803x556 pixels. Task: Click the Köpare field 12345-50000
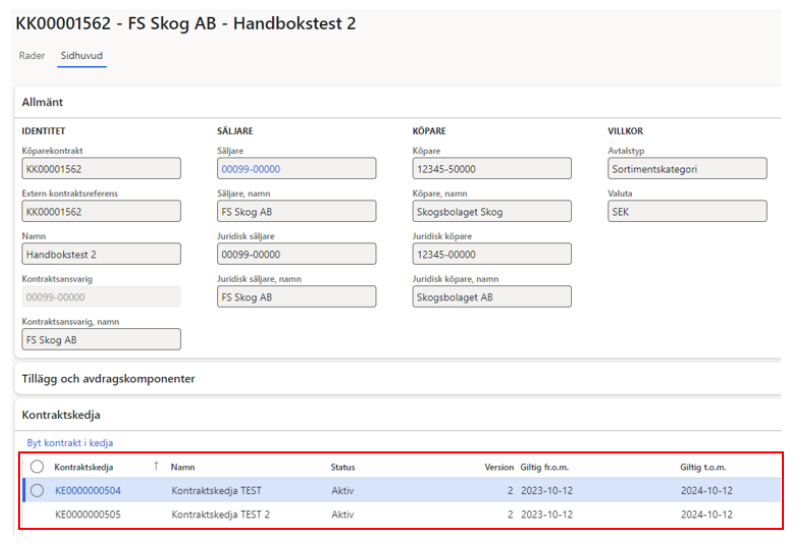(x=491, y=169)
